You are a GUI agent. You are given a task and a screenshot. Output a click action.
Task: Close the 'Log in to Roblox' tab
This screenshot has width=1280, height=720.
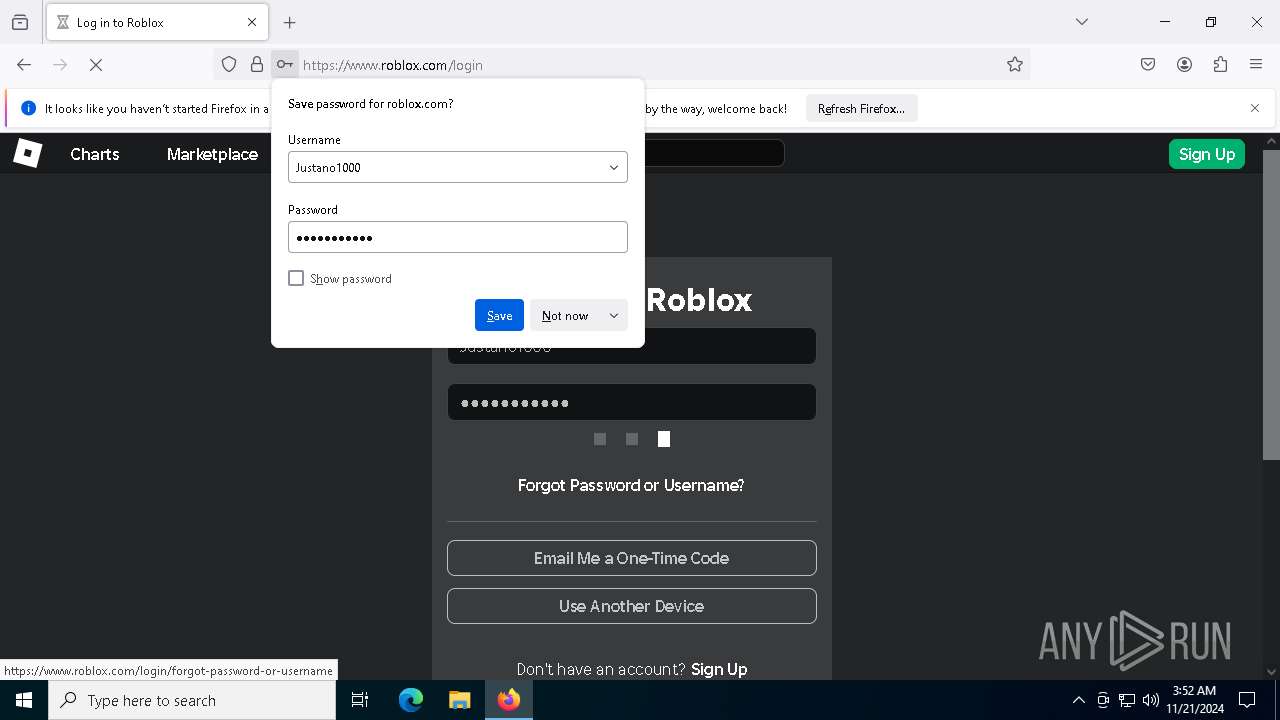252,22
